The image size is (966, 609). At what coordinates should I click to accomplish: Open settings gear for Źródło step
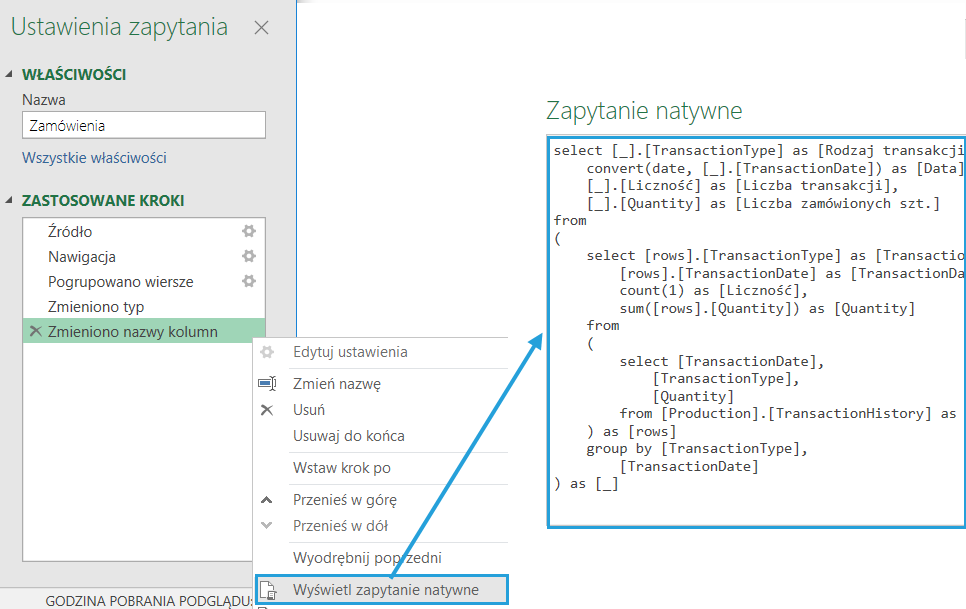click(249, 231)
